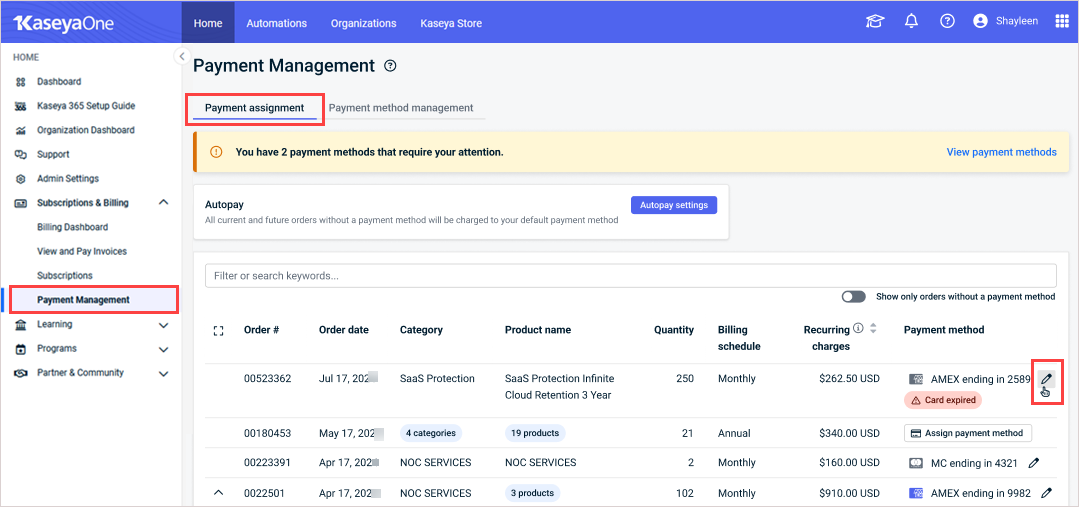
Task: Click the Product name column header
Action: (537, 330)
